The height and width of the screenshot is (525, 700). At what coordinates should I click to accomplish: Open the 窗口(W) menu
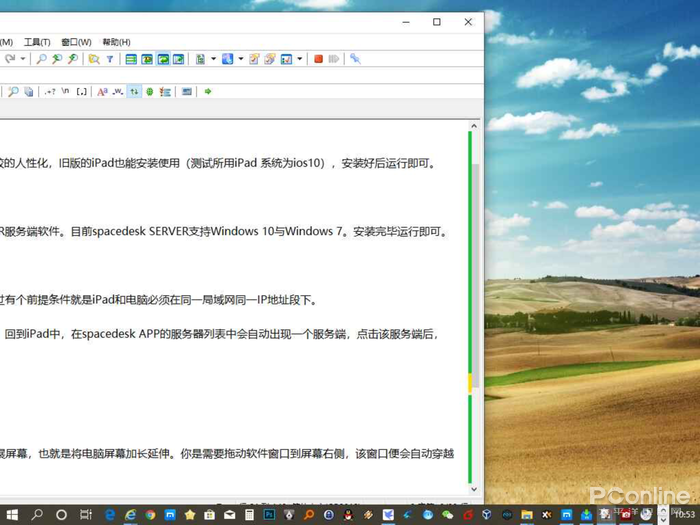coord(76,42)
